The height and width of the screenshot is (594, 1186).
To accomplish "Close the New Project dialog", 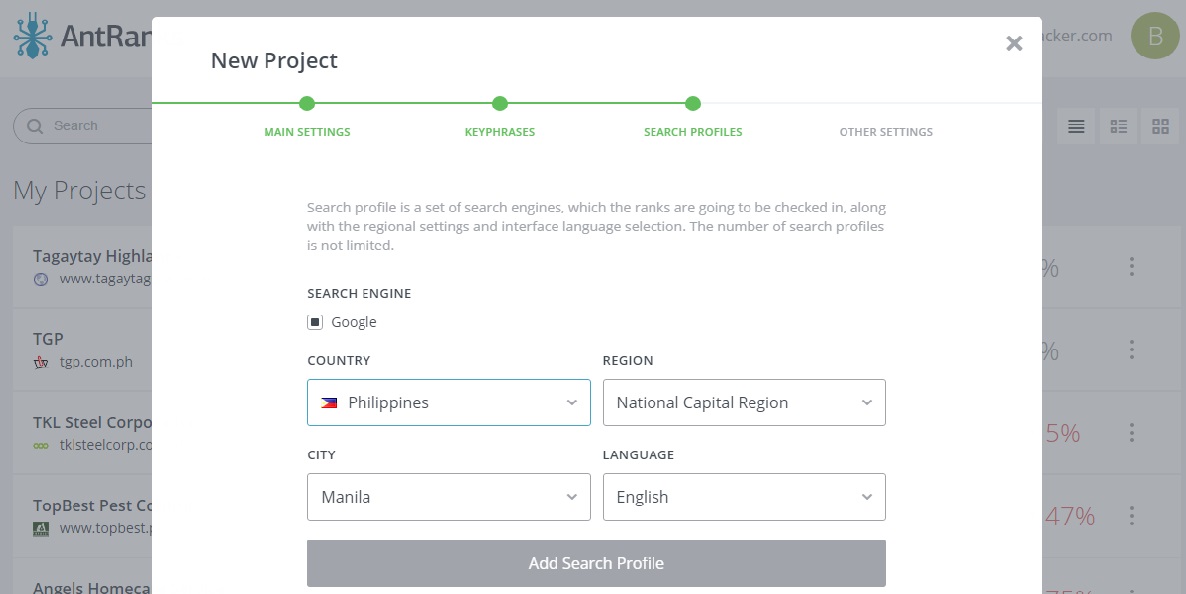I will (x=1014, y=43).
